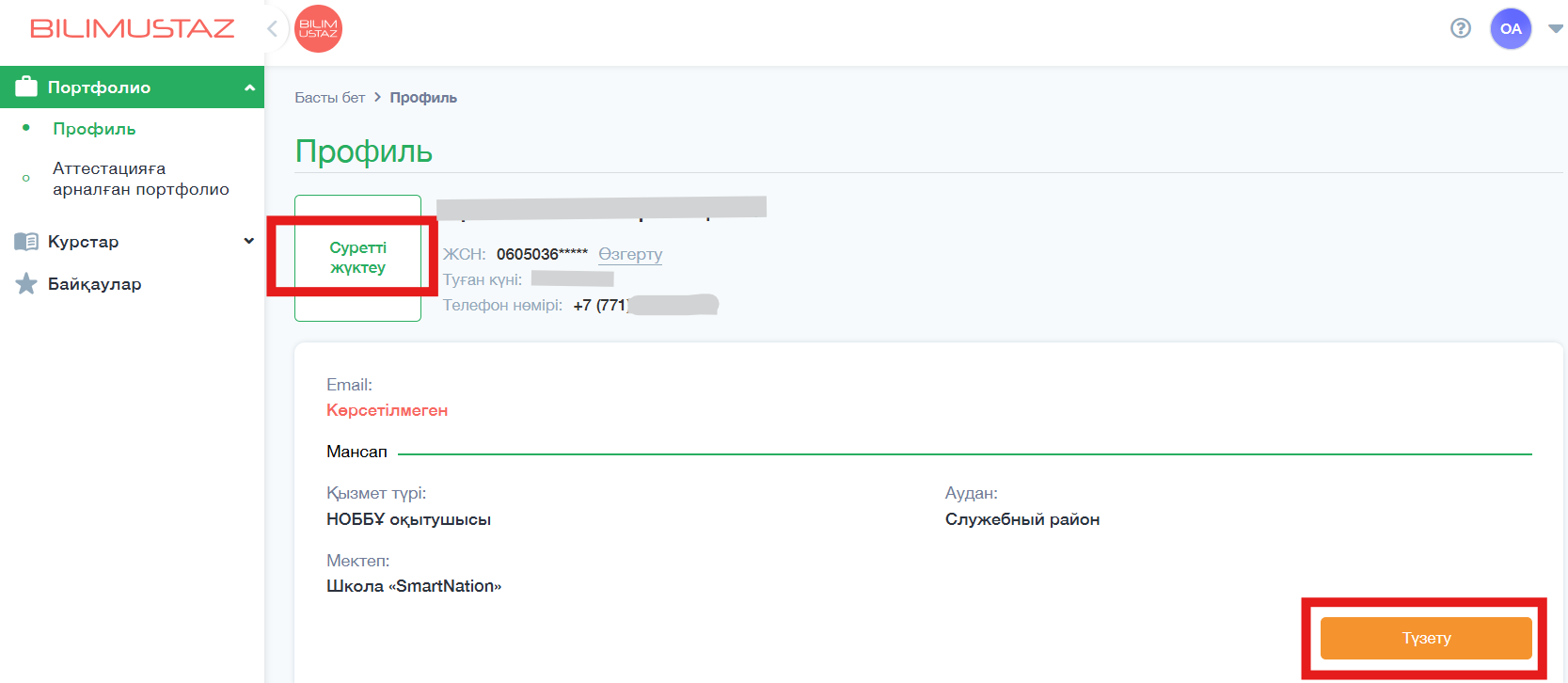Open the Байқаулар menu item

[x=94, y=284]
